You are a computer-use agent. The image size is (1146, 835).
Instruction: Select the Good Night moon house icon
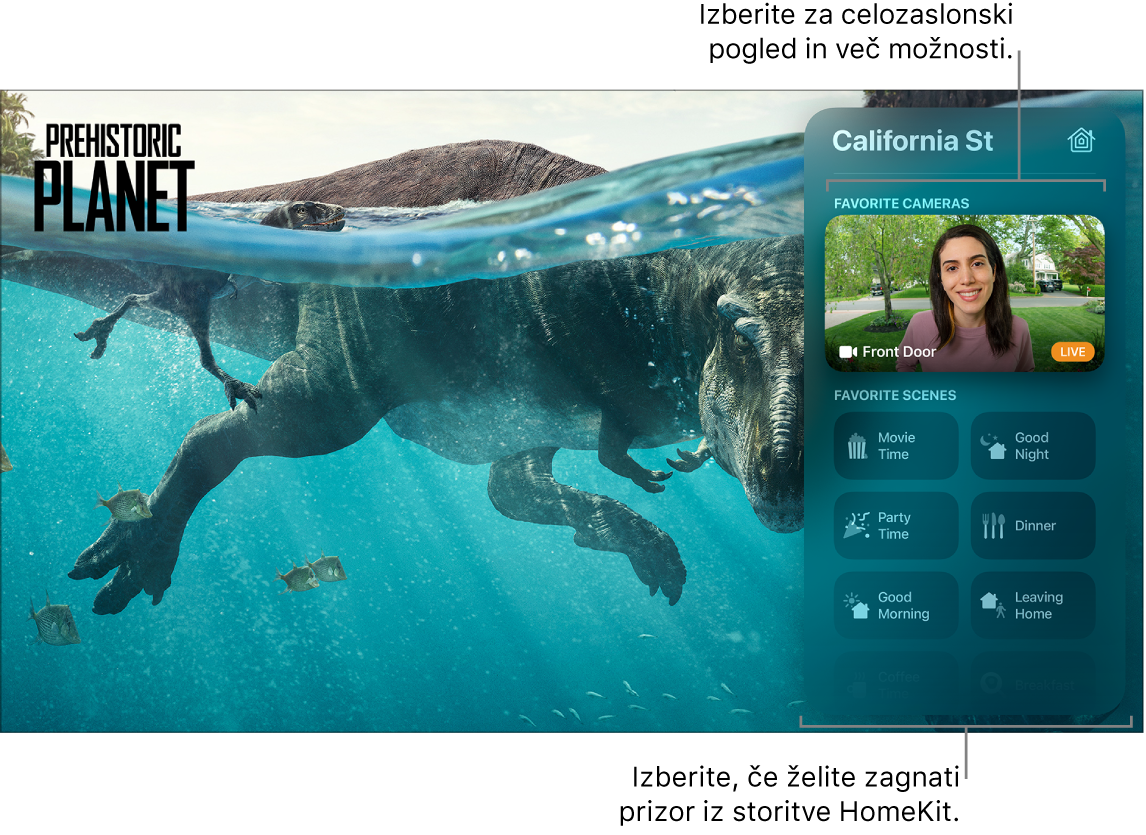[993, 445]
